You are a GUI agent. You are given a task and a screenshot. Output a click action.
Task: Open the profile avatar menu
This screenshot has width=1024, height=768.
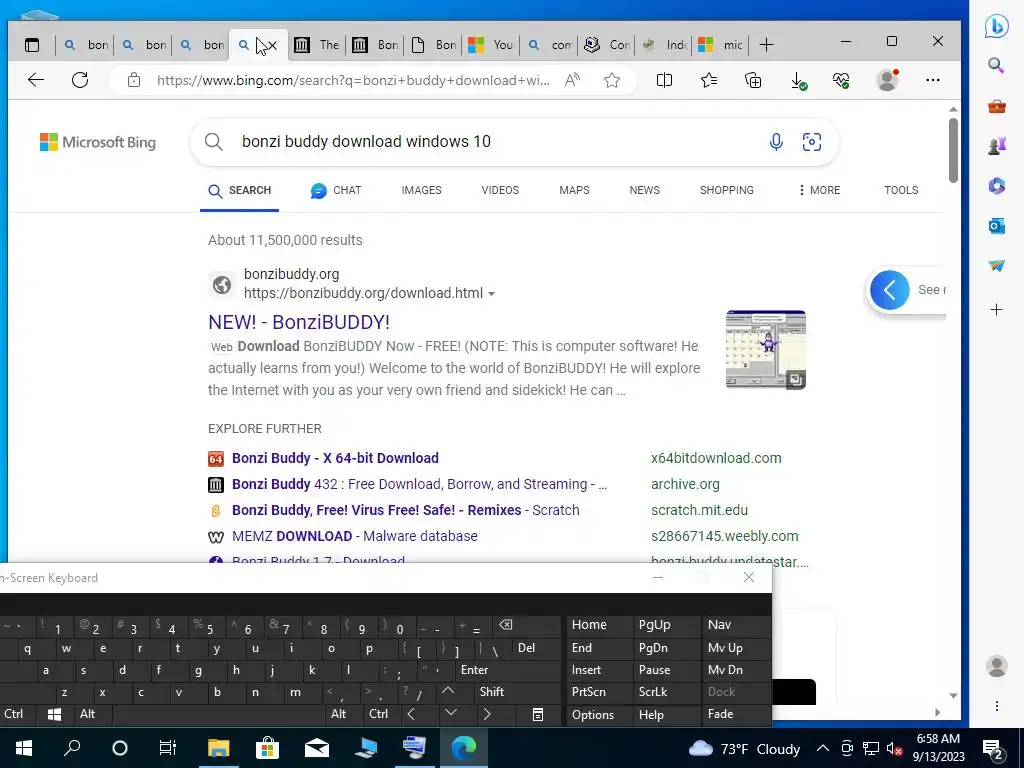click(888, 80)
